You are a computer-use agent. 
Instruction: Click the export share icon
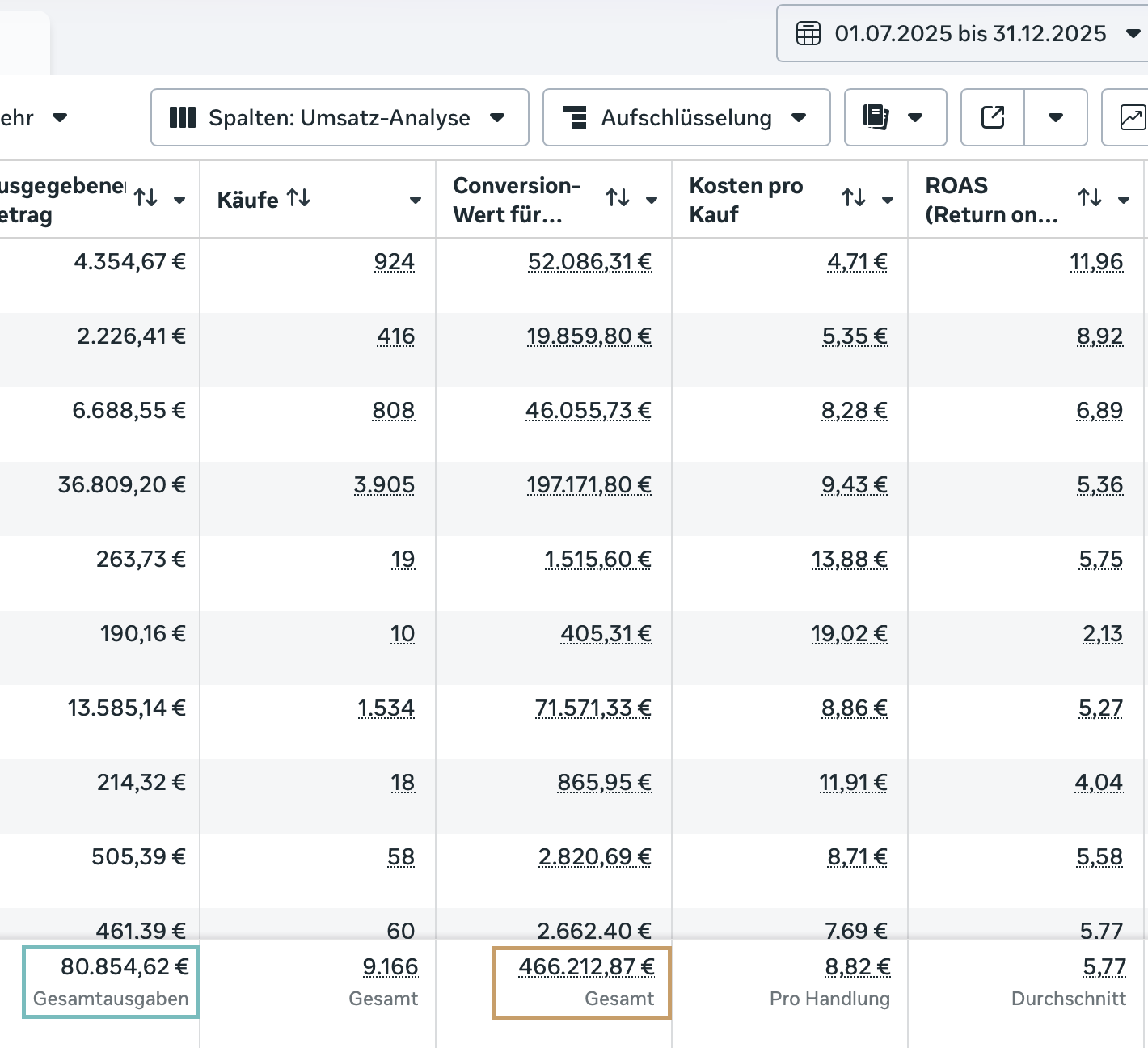pos(993,118)
